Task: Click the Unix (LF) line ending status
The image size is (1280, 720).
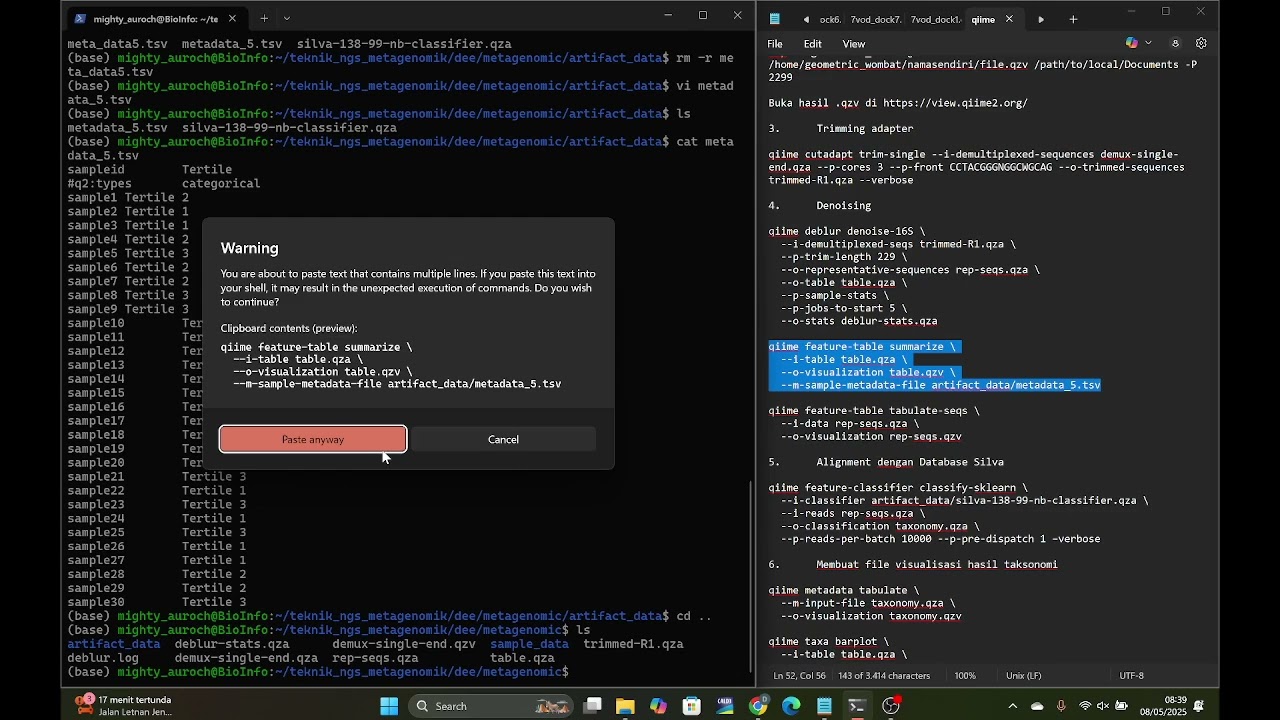Action: coord(1023,676)
